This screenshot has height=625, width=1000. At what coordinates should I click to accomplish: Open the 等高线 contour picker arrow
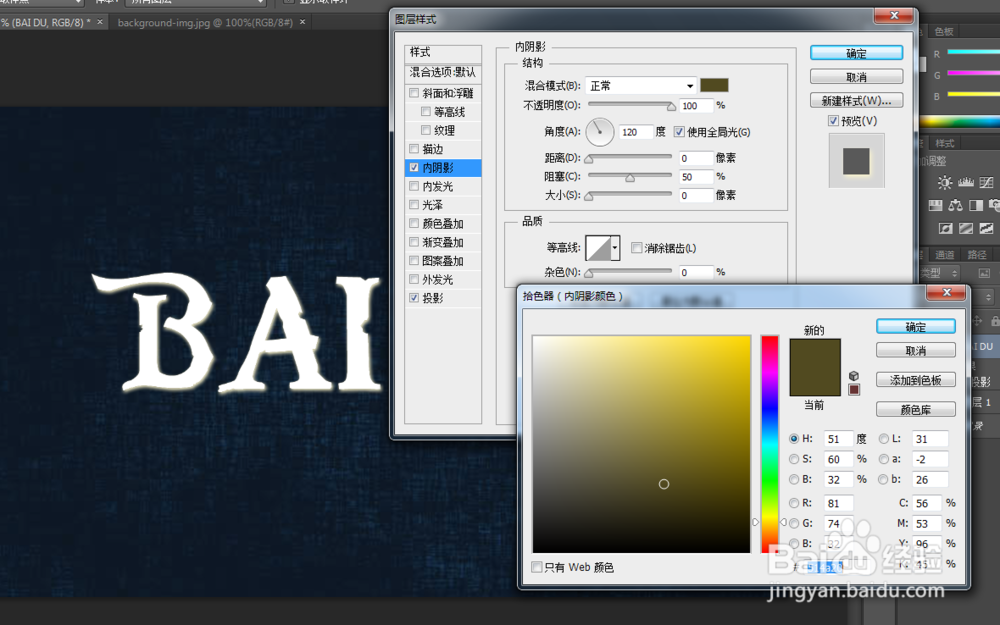pyautogui.click(x=615, y=247)
